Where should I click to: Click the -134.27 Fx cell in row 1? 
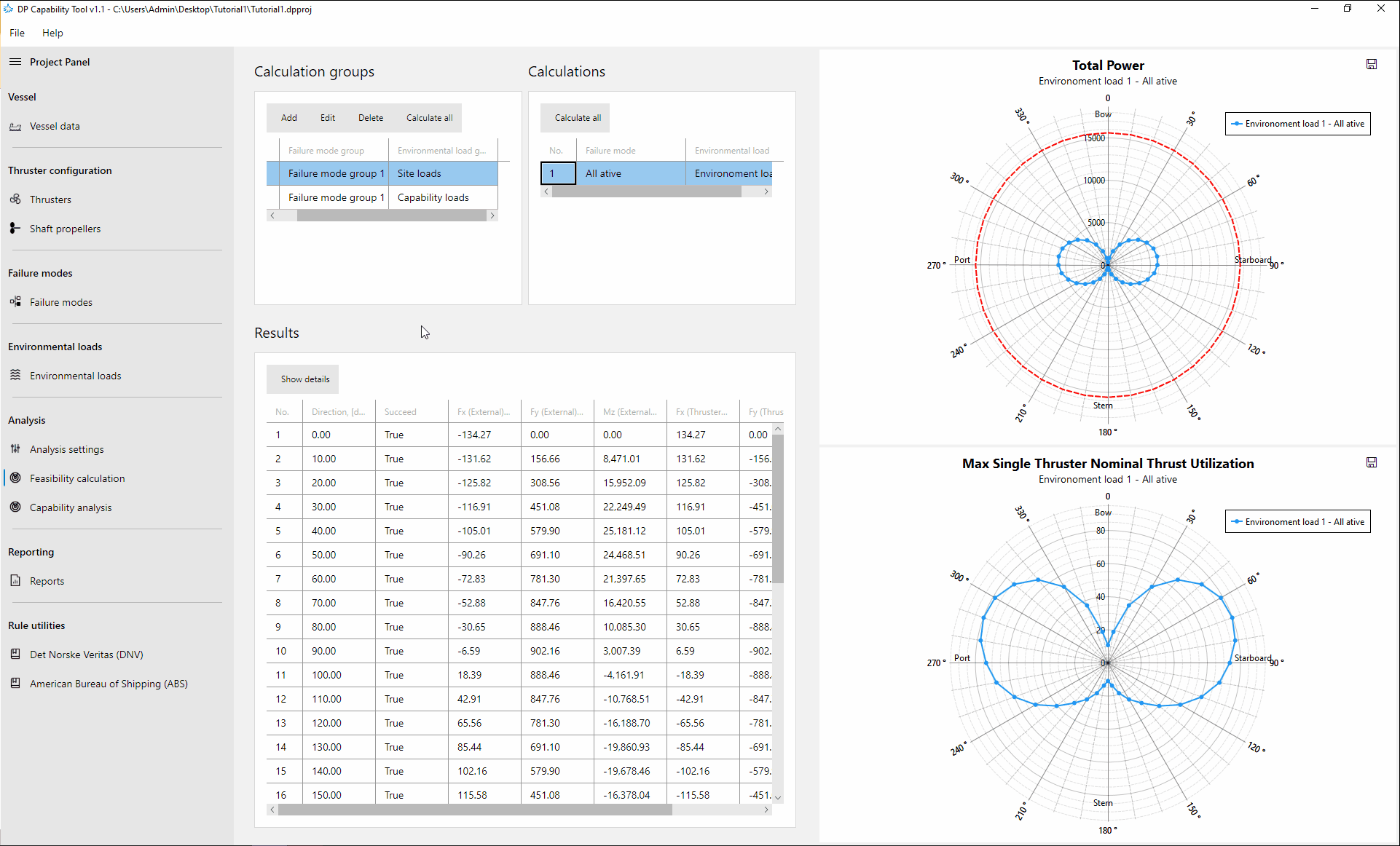click(474, 435)
